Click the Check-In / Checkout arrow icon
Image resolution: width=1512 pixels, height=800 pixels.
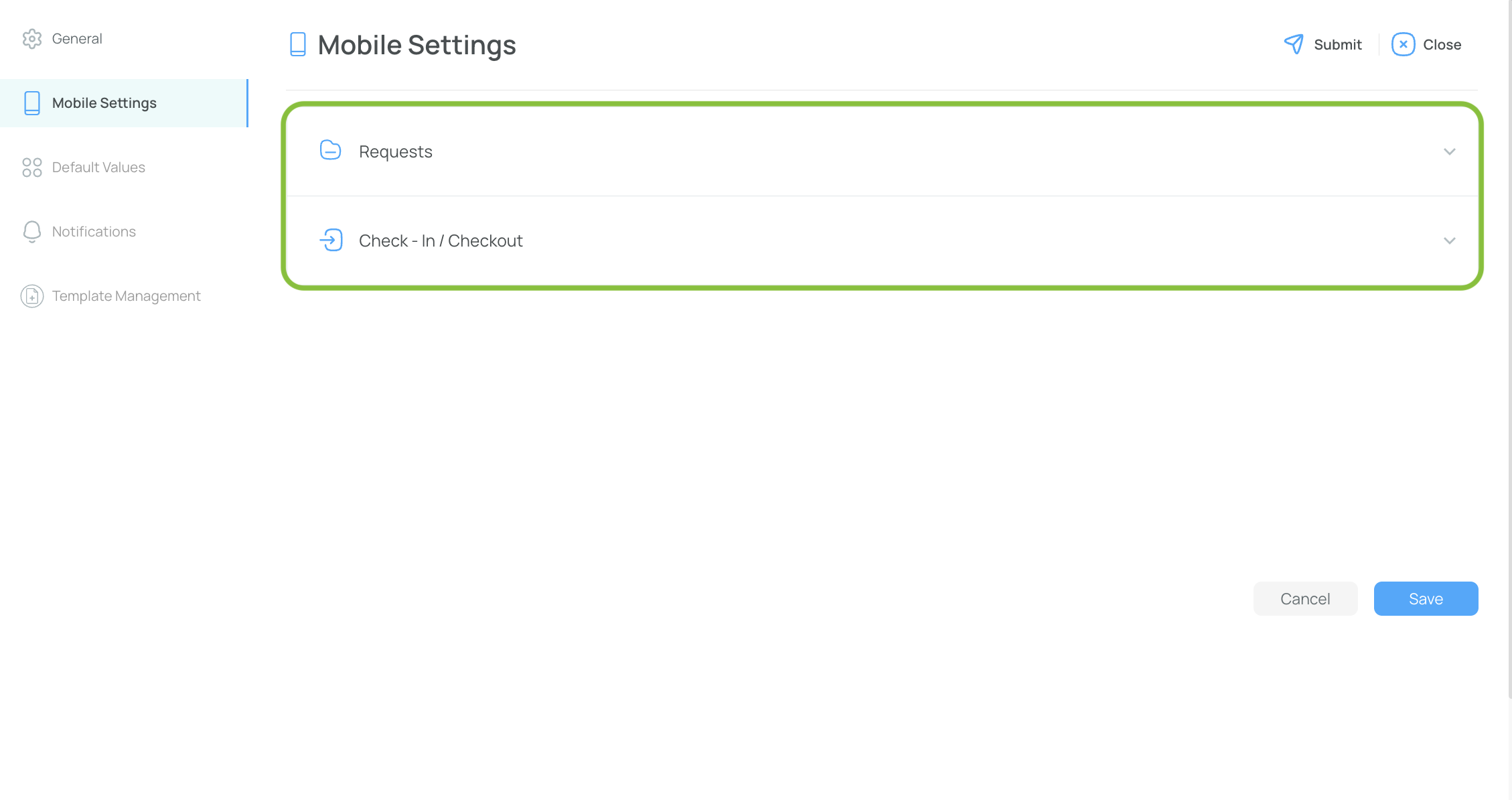coord(331,240)
